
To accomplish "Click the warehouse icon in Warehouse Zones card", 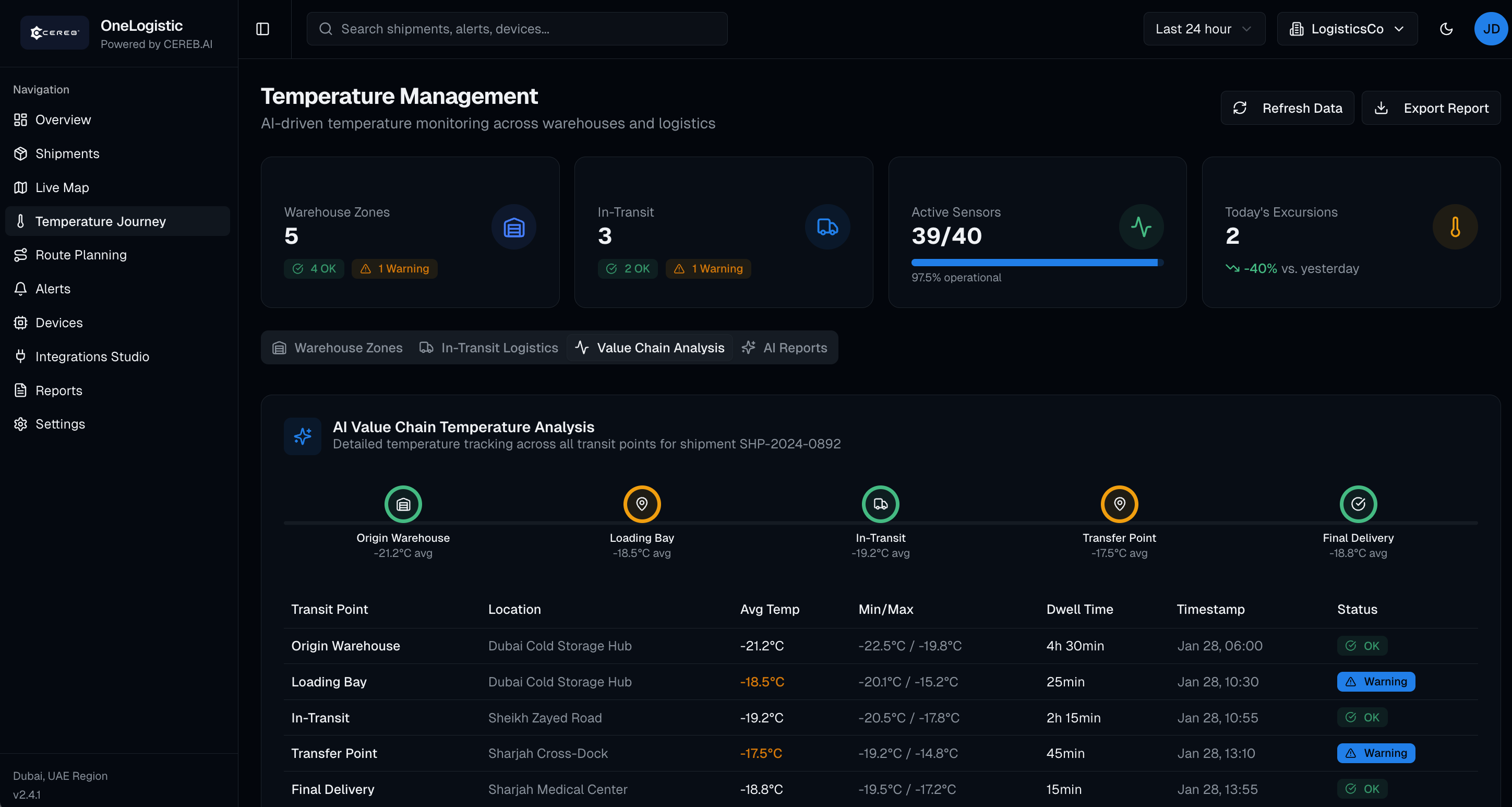I will click(x=513, y=227).
